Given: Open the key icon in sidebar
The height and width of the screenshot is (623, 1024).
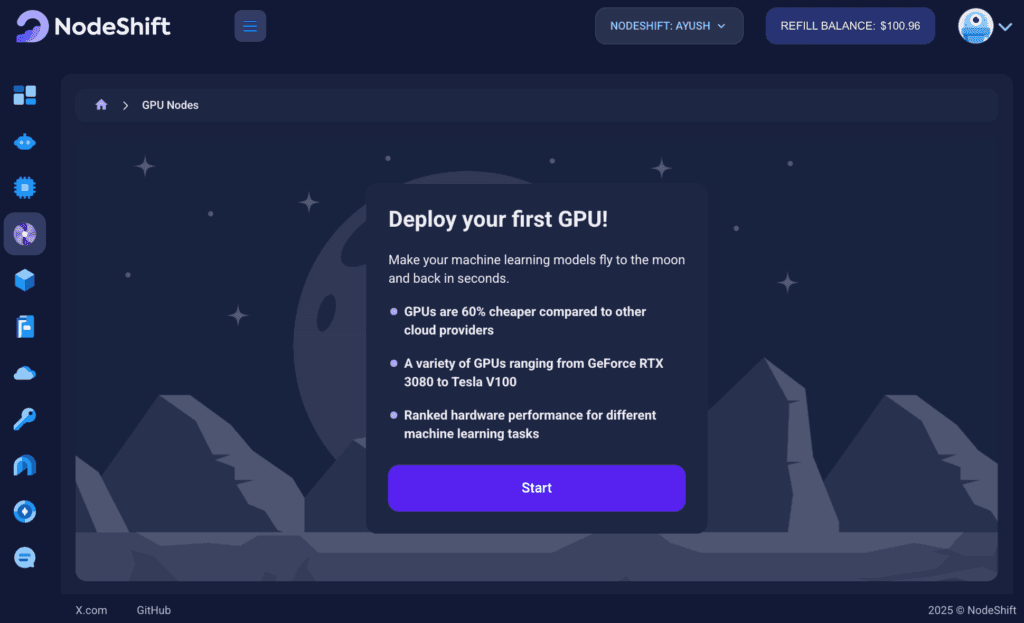Looking at the screenshot, I should tap(25, 419).
